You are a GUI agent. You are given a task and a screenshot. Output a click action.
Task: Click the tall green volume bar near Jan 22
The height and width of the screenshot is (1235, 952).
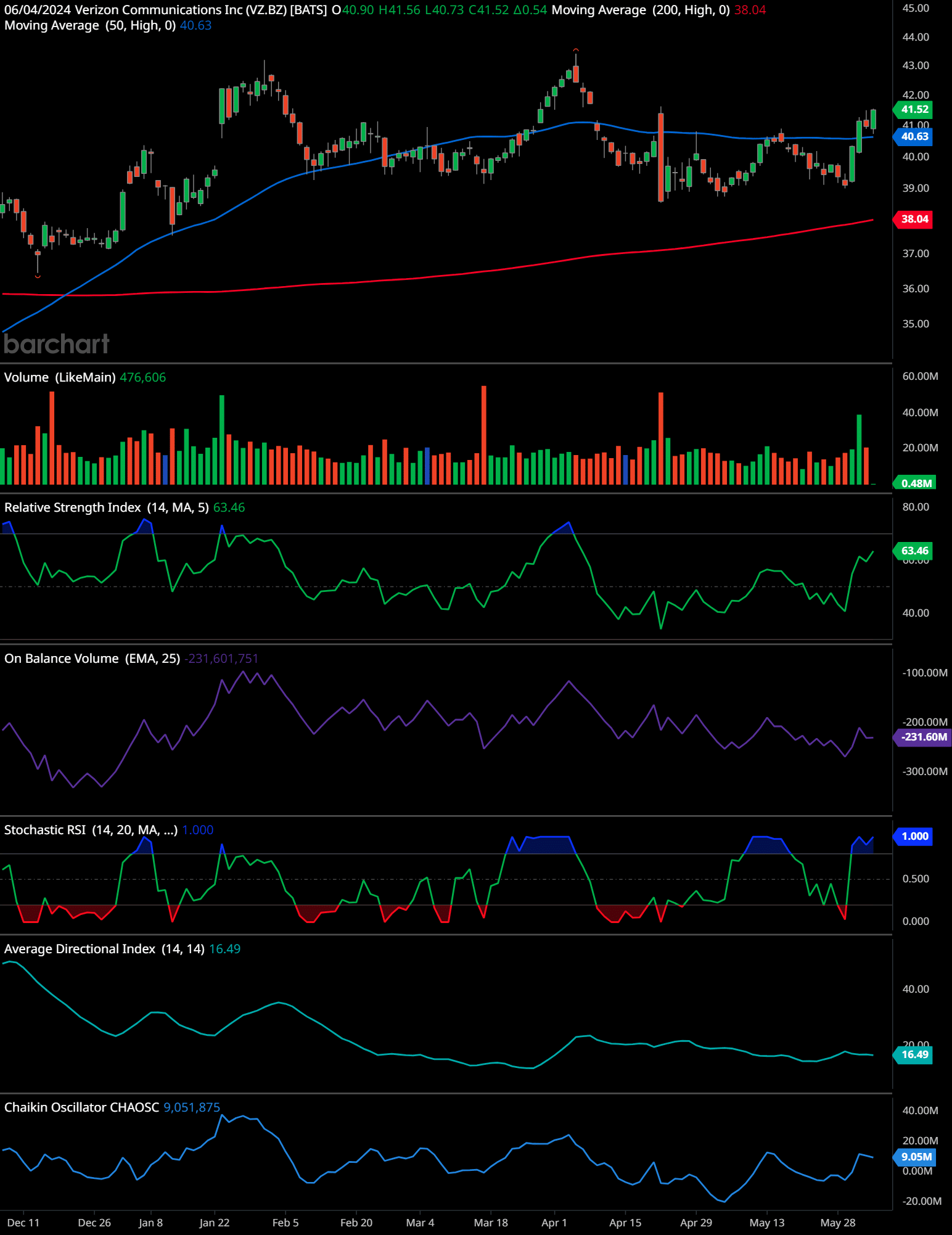coord(222,440)
